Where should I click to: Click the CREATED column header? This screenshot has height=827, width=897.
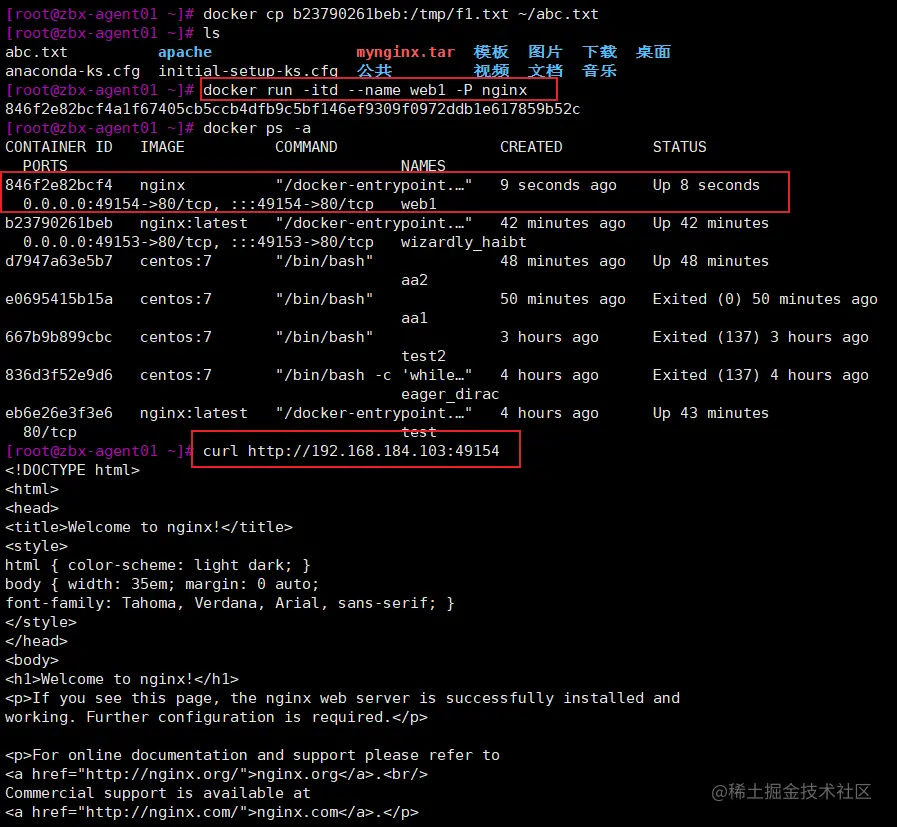531,147
